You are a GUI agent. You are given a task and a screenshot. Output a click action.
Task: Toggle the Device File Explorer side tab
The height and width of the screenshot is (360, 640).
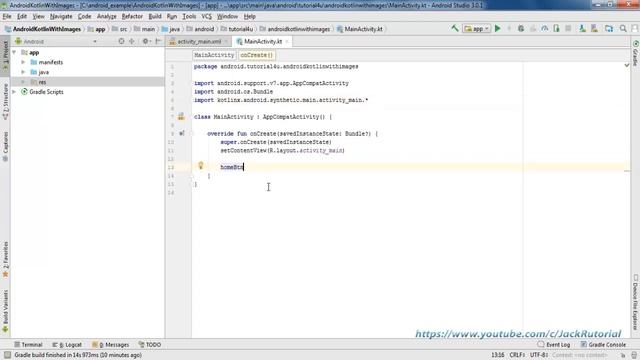(x=636, y=302)
